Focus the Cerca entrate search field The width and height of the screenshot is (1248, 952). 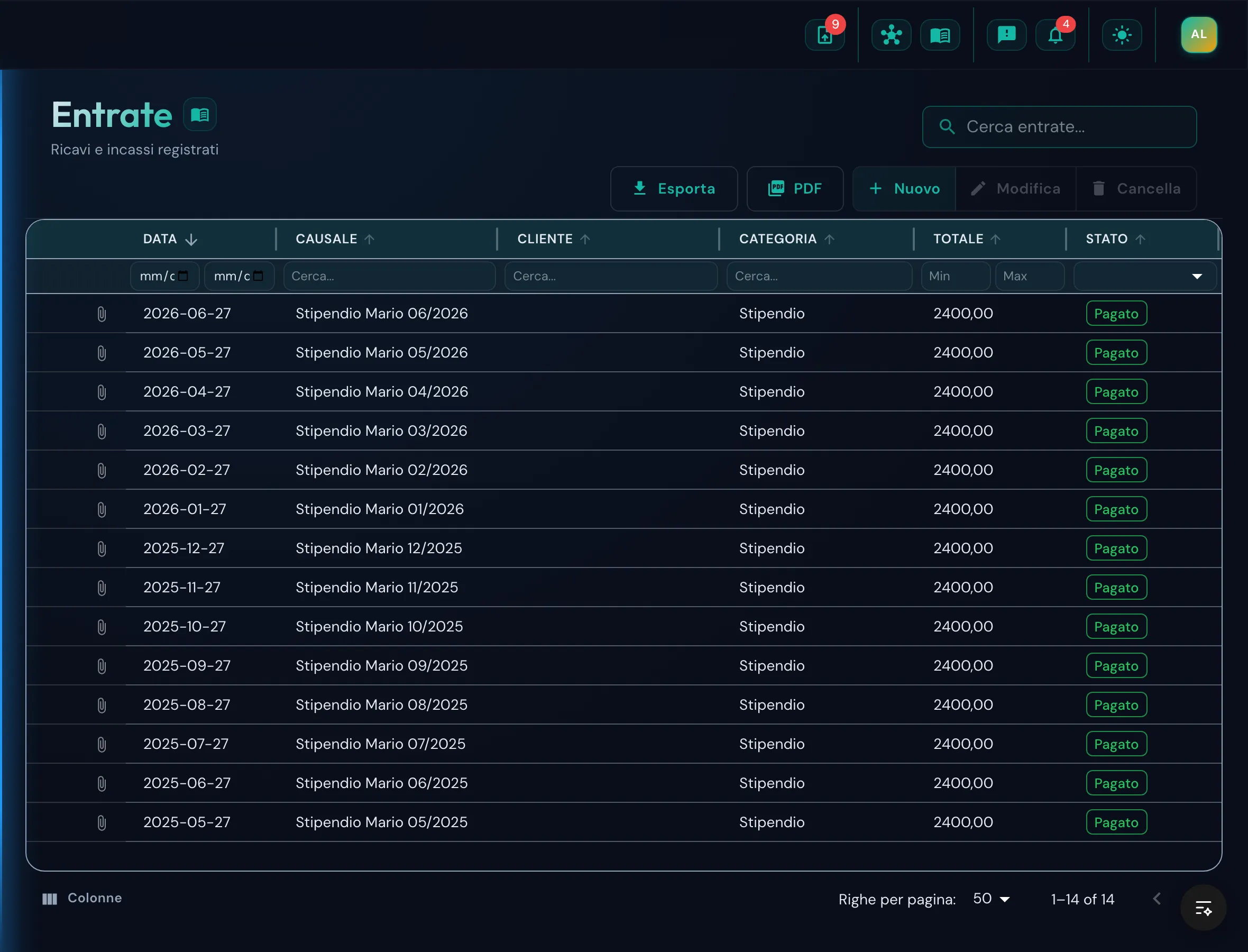[x=1059, y=127]
